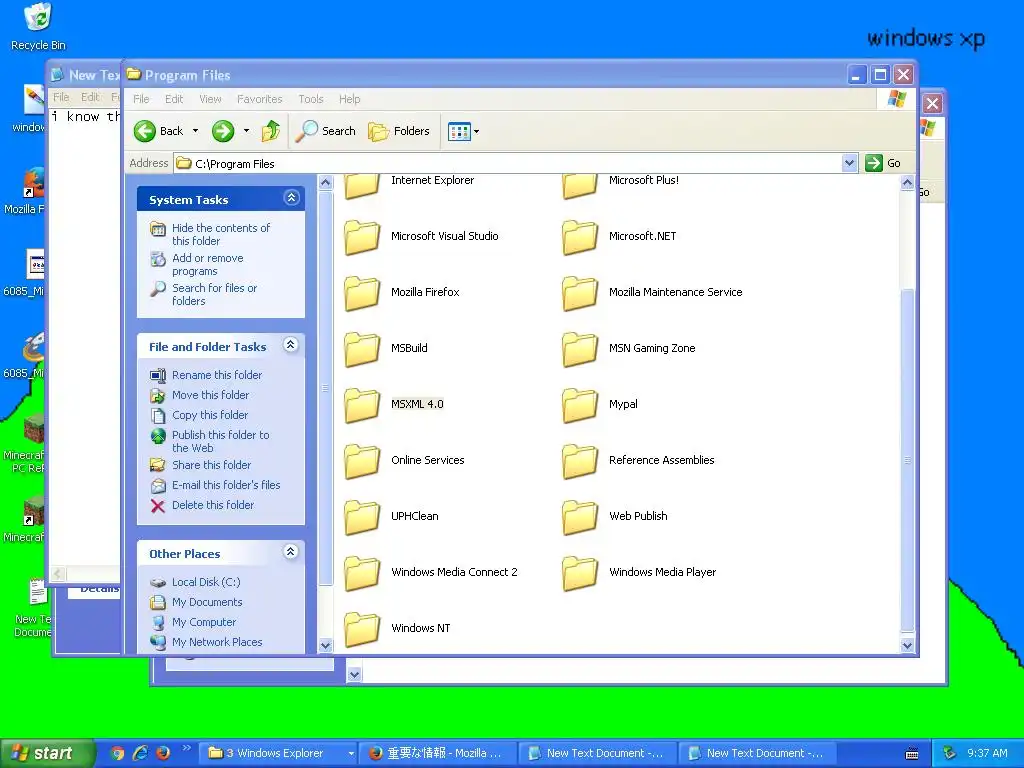Click the Views icon in toolbar
This screenshot has height=768, width=1024.
tap(459, 131)
